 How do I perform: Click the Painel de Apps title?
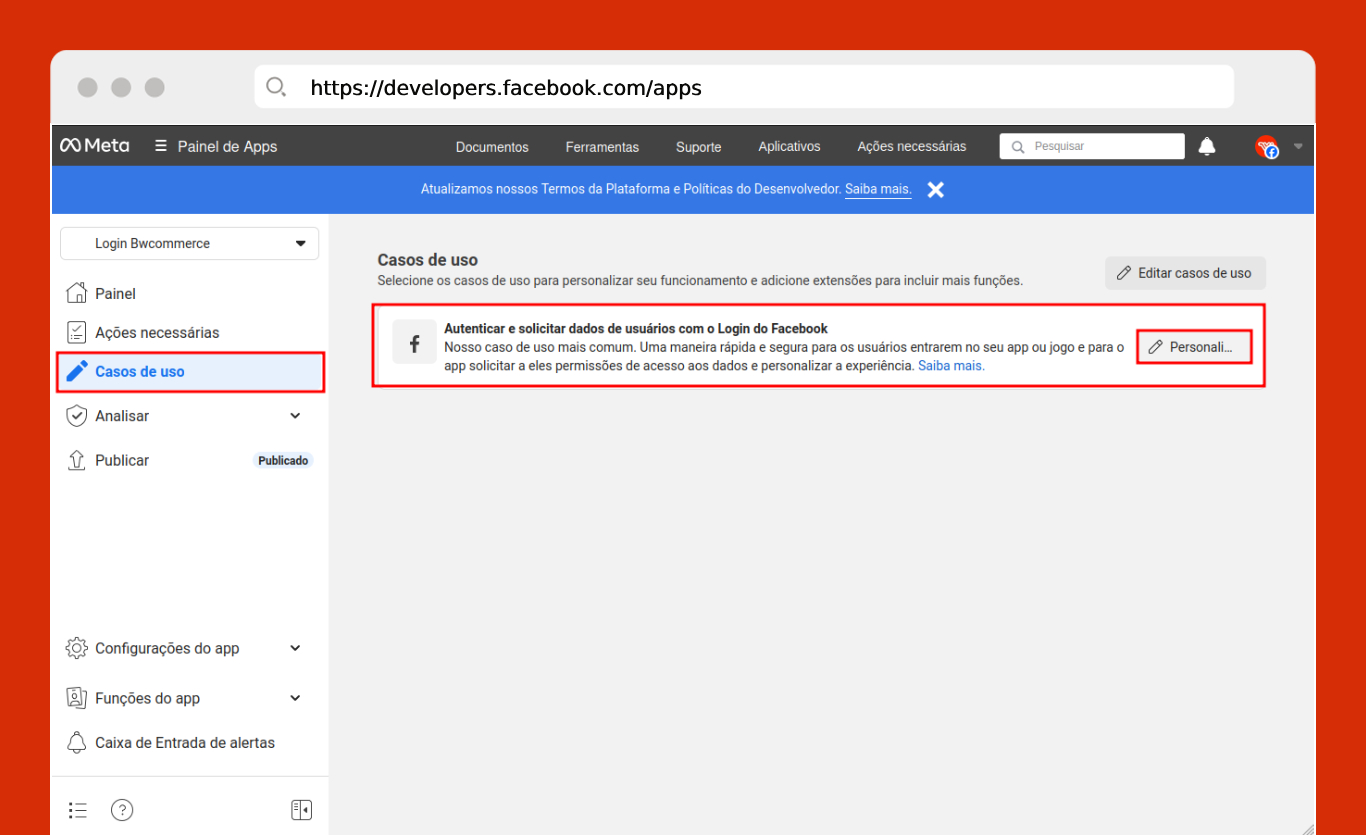click(x=227, y=146)
